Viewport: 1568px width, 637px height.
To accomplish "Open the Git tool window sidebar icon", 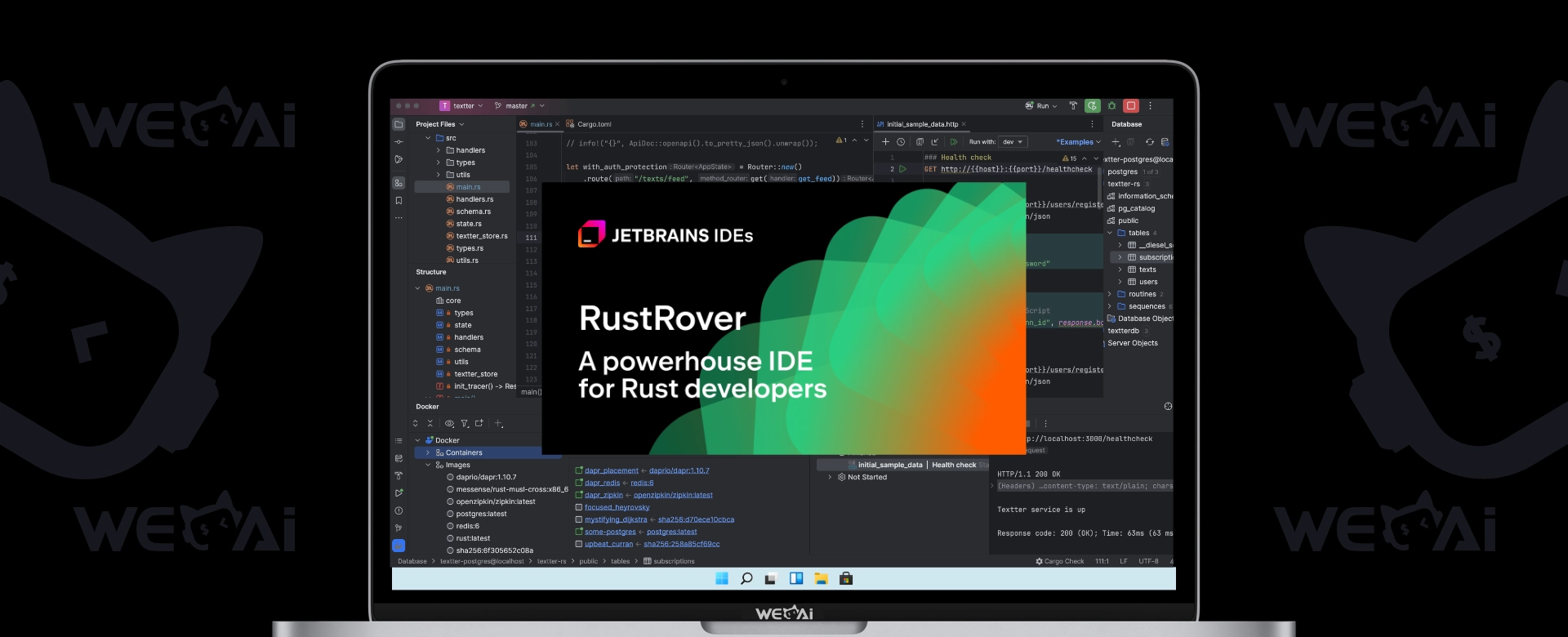I will point(399,528).
